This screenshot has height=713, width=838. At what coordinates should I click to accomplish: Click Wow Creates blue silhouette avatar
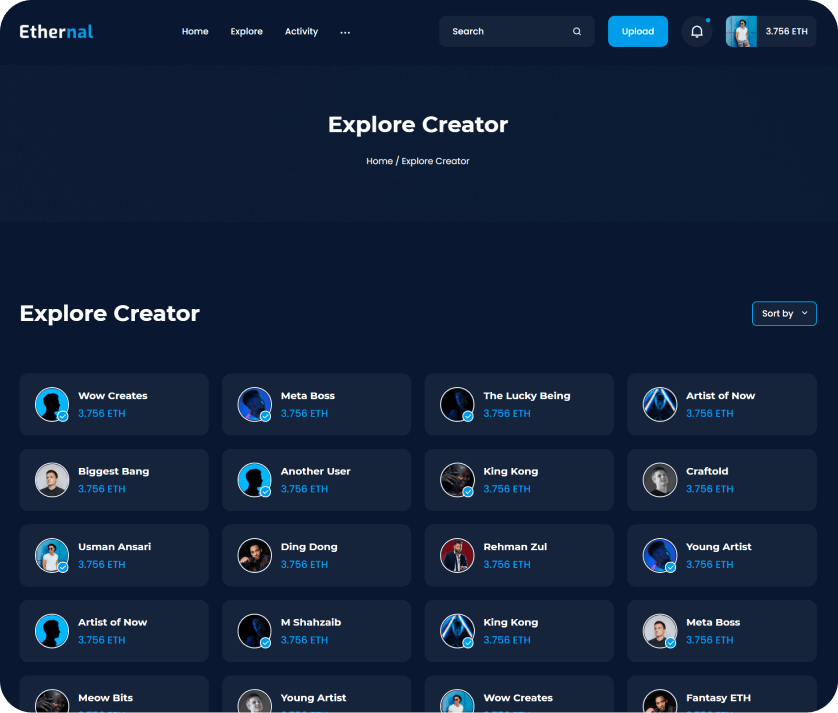pos(52,405)
